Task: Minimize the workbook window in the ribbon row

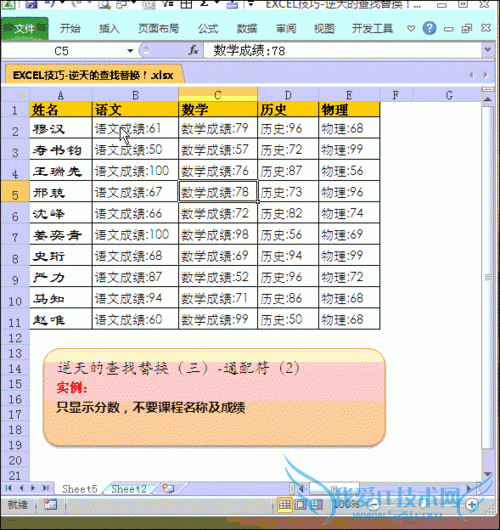Action: [x=448, y=29]
